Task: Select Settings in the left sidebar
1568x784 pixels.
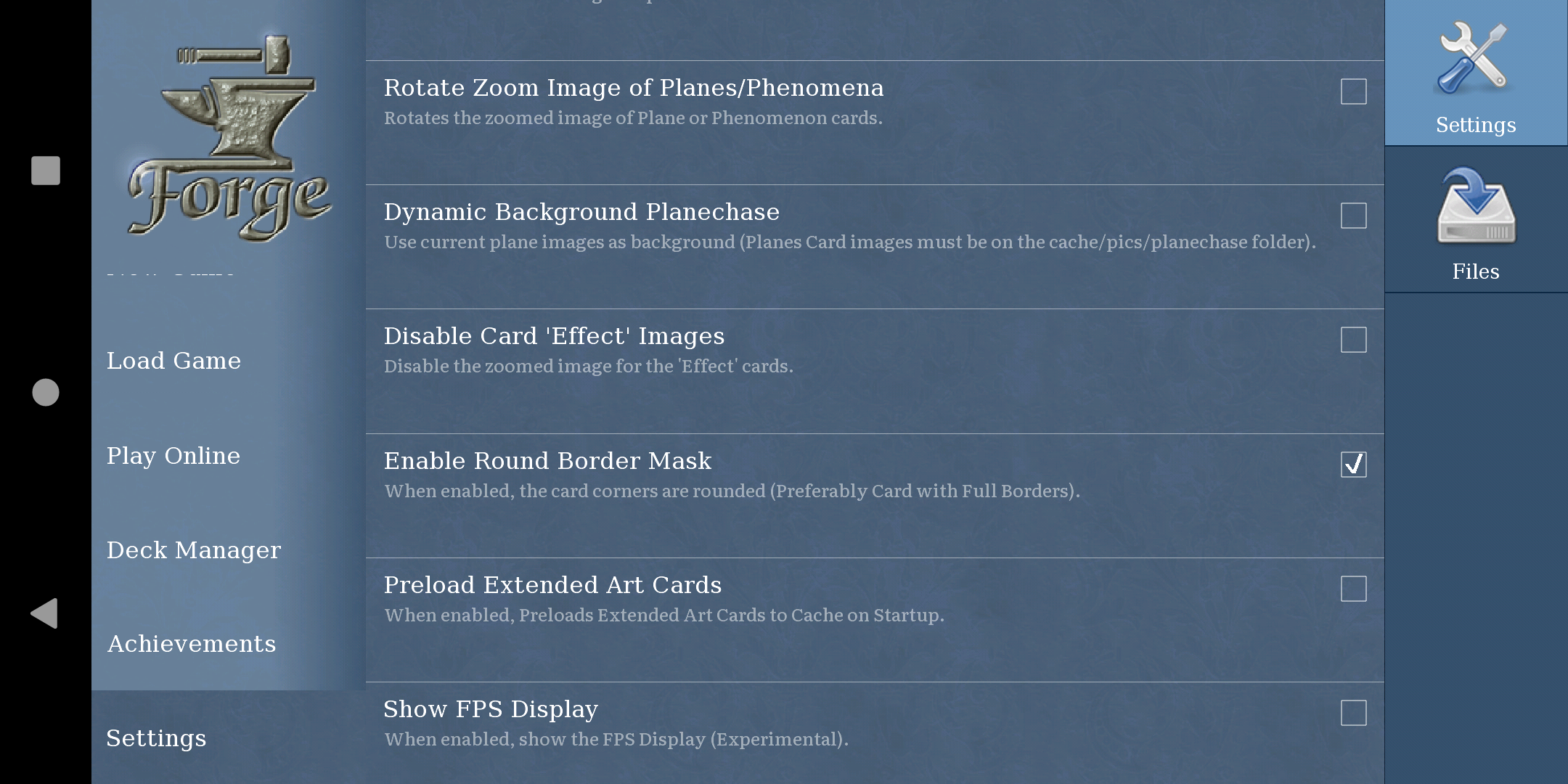Action: click(156, 738)
